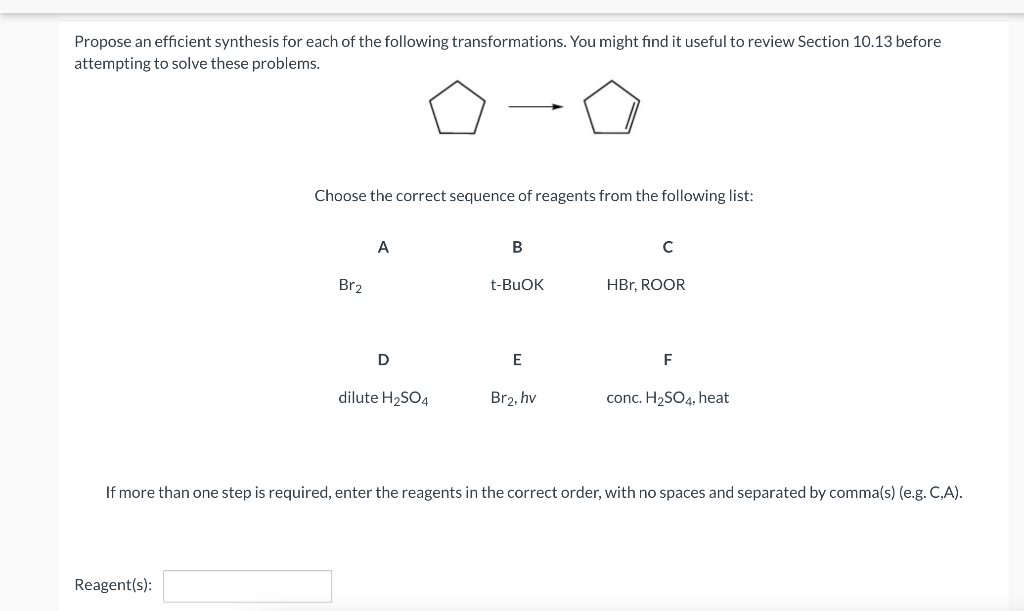Select the t-BuOK reagent option
1024x611 pixels.
tap(516, 284)
